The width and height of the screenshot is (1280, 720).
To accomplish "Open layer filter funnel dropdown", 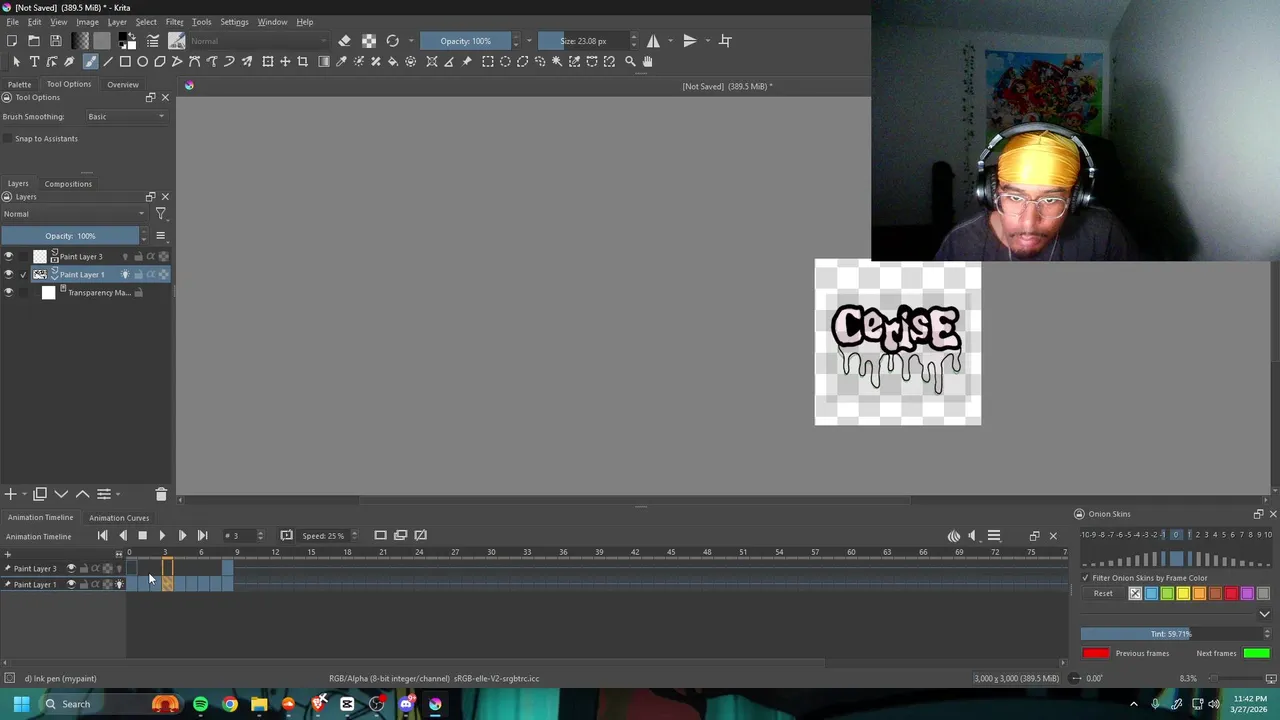I will coord(161,214).
